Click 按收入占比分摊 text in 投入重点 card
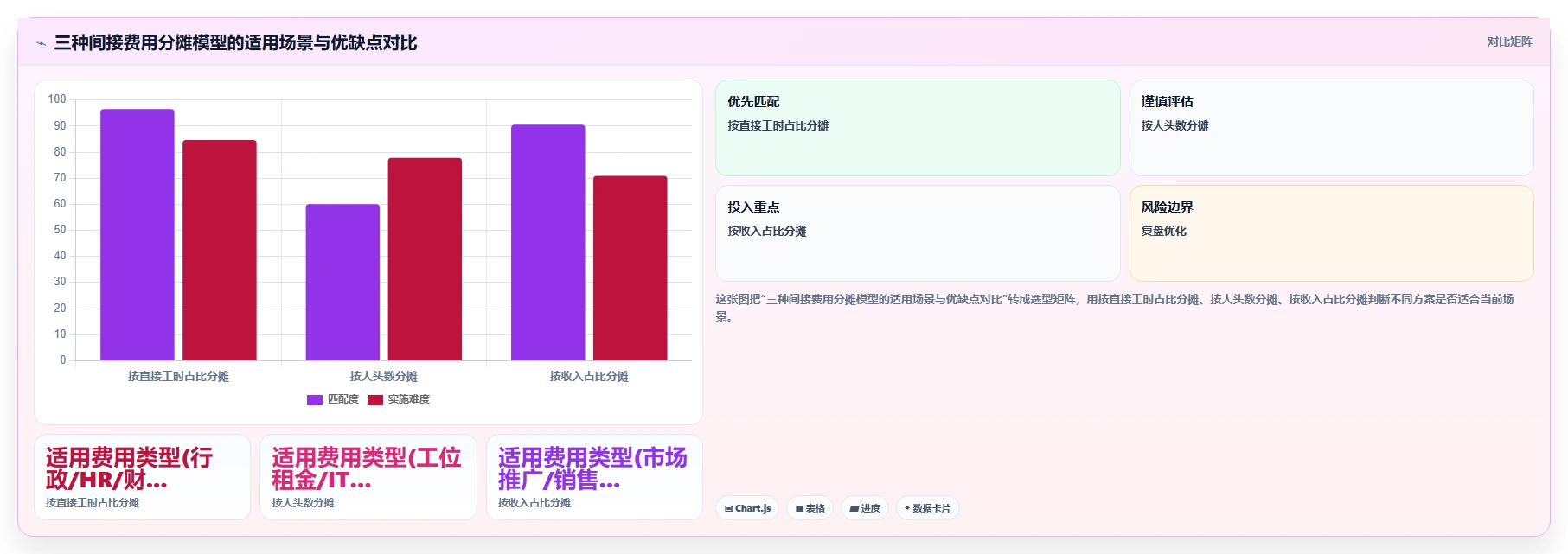The width and height of the screenshot is (1568, 554). coord(766,231)
